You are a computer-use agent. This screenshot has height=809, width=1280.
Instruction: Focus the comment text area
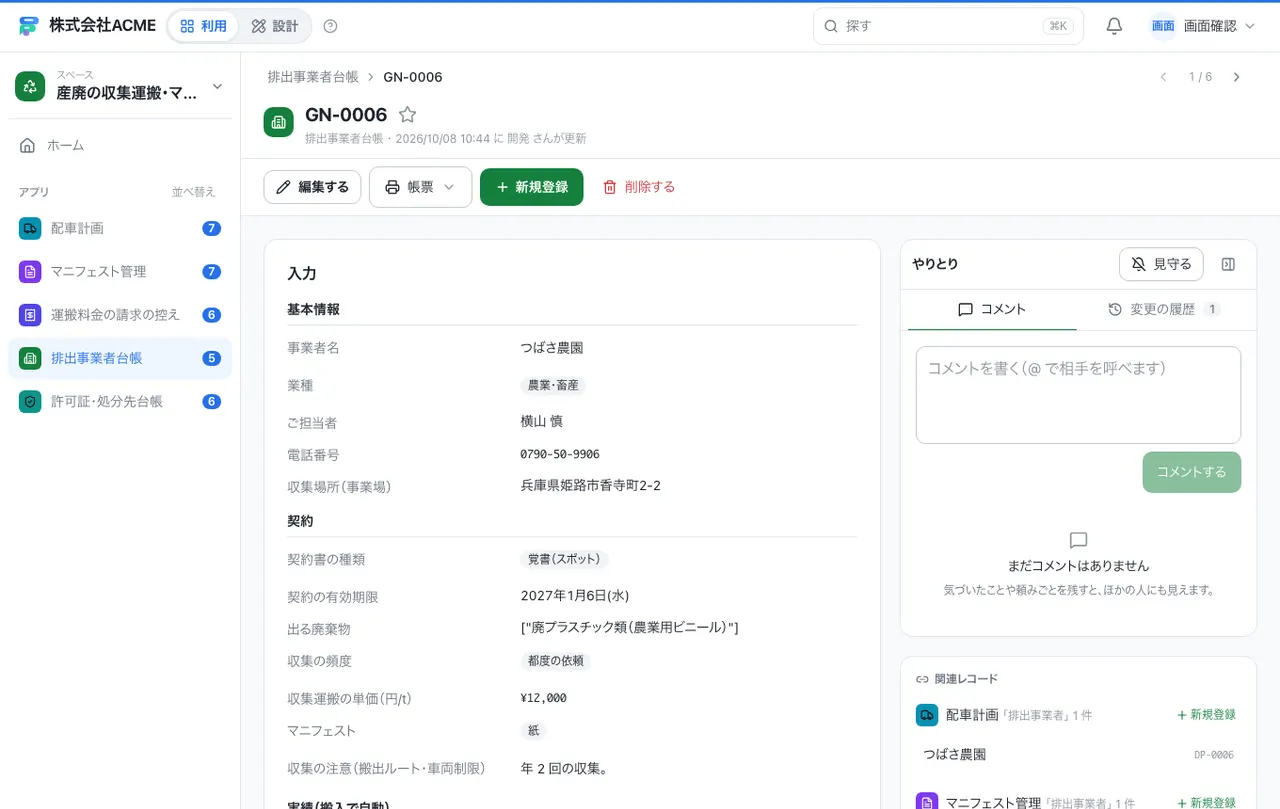pyautogui.click(x=1078, y=395)
